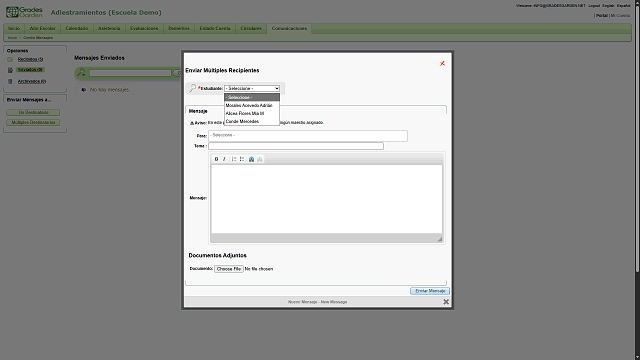640x360 pixels.
Task: Click the unlink icon in the editor
Action: (260, 159)
